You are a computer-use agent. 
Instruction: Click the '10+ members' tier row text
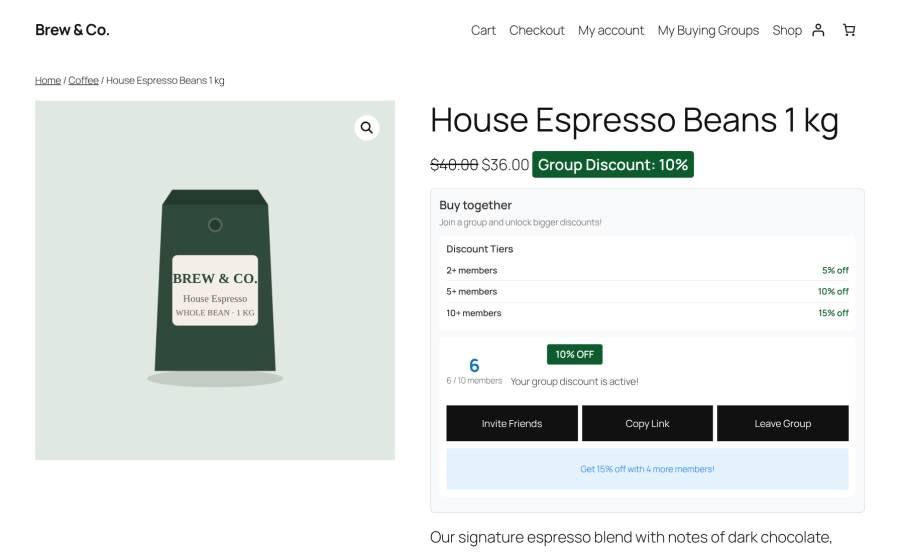pos(474,313)
